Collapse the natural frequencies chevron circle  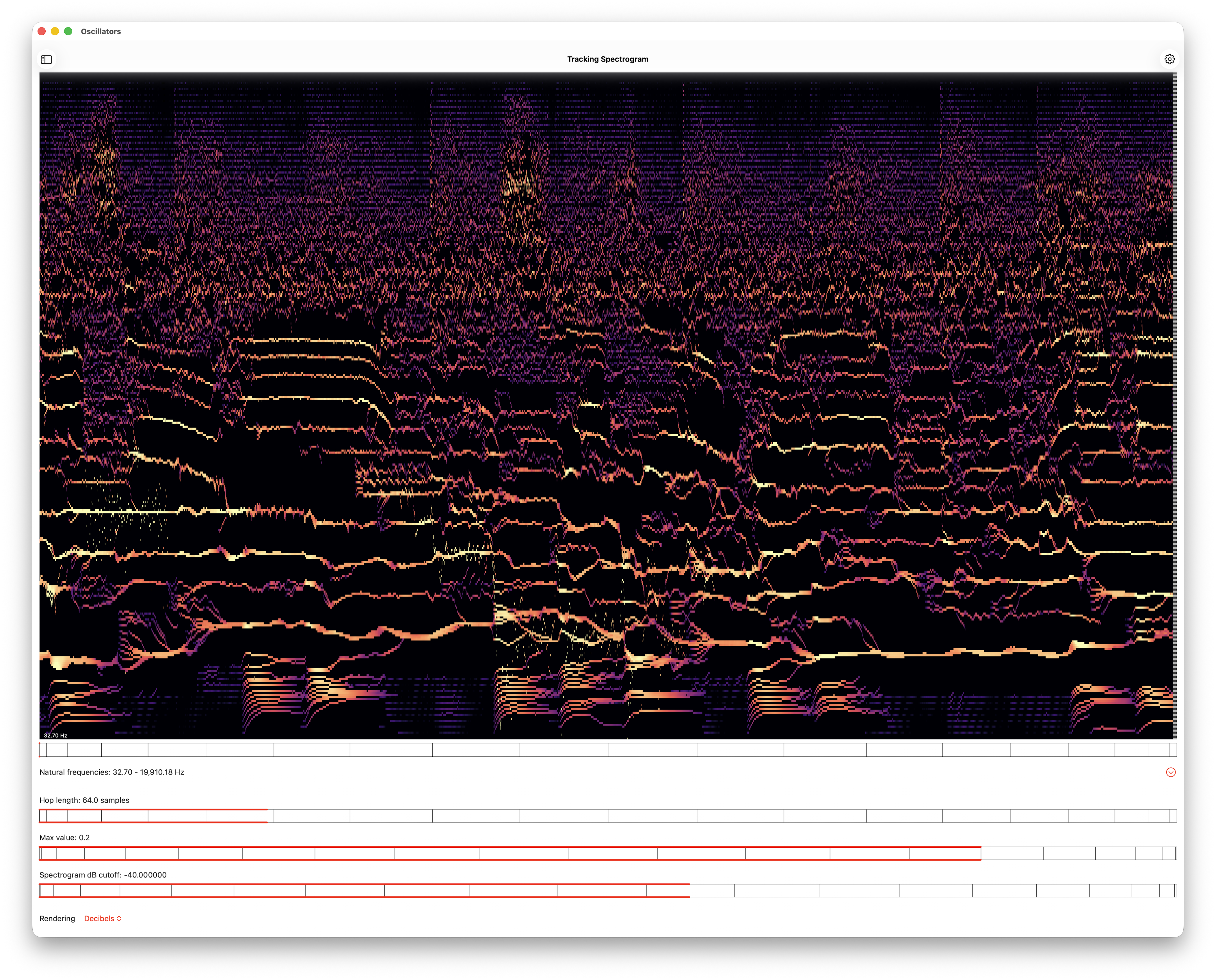tap(1170, 772)
